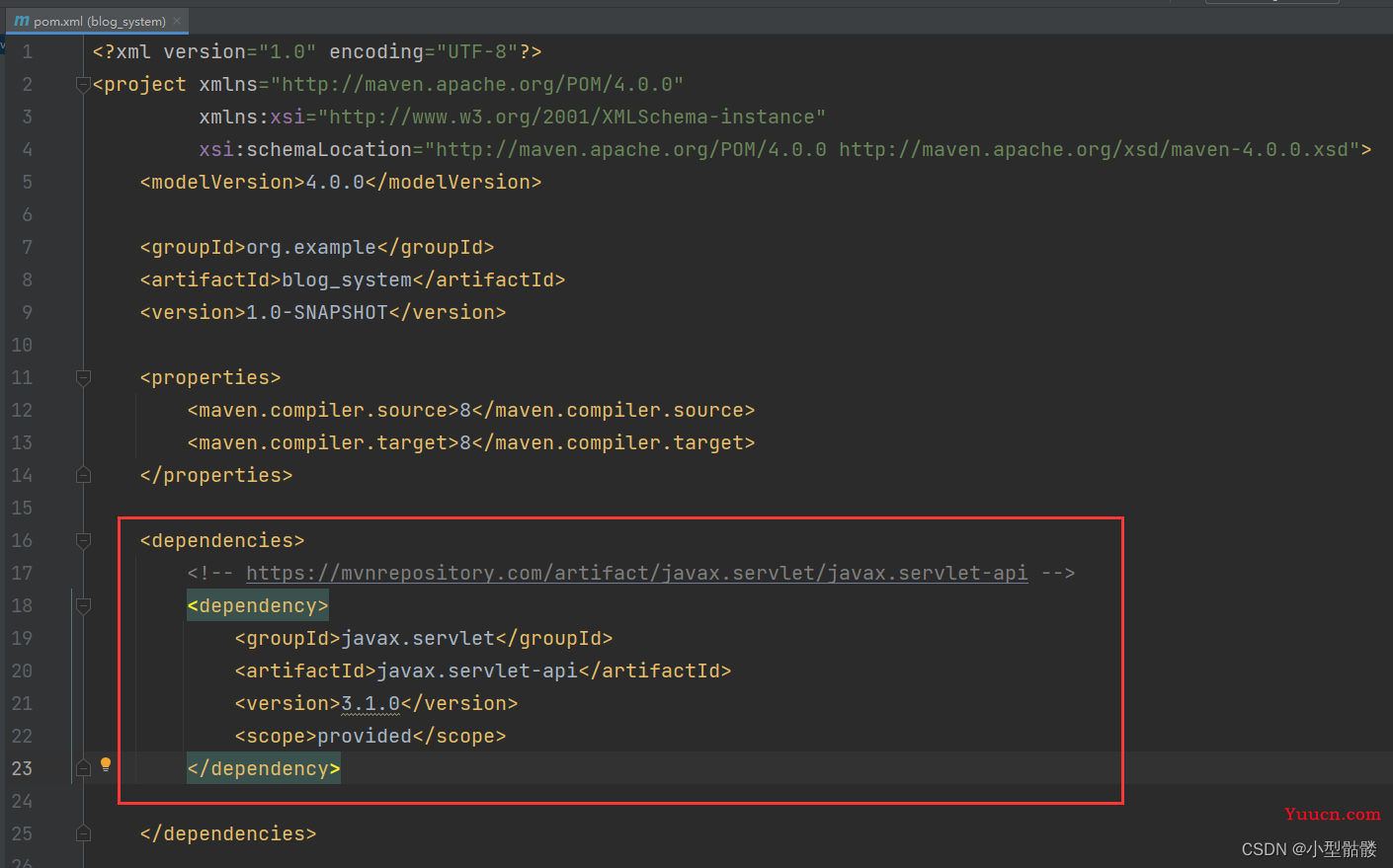Image resolution: width=1393 pixels, height=868 pixels.
Task: Click the modelVersion 4.0.0 text
Action: tap(335, 182)
